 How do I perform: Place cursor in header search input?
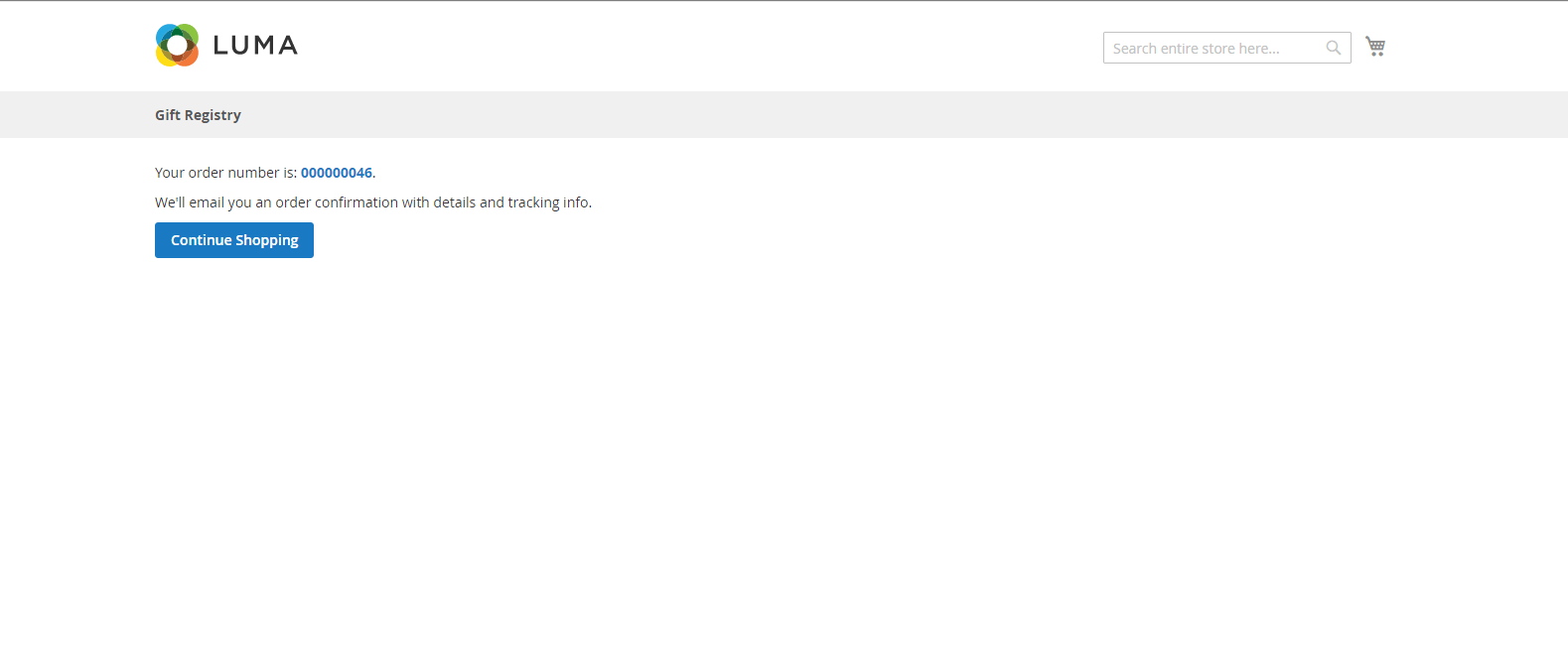[1213, 48]
